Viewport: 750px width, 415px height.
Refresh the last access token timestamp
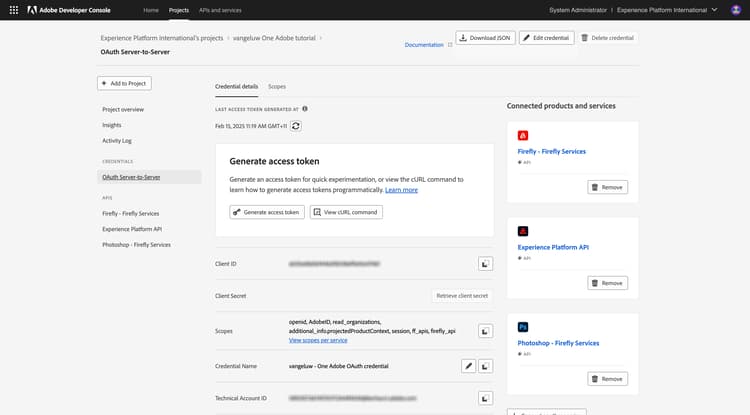point(296,126)
